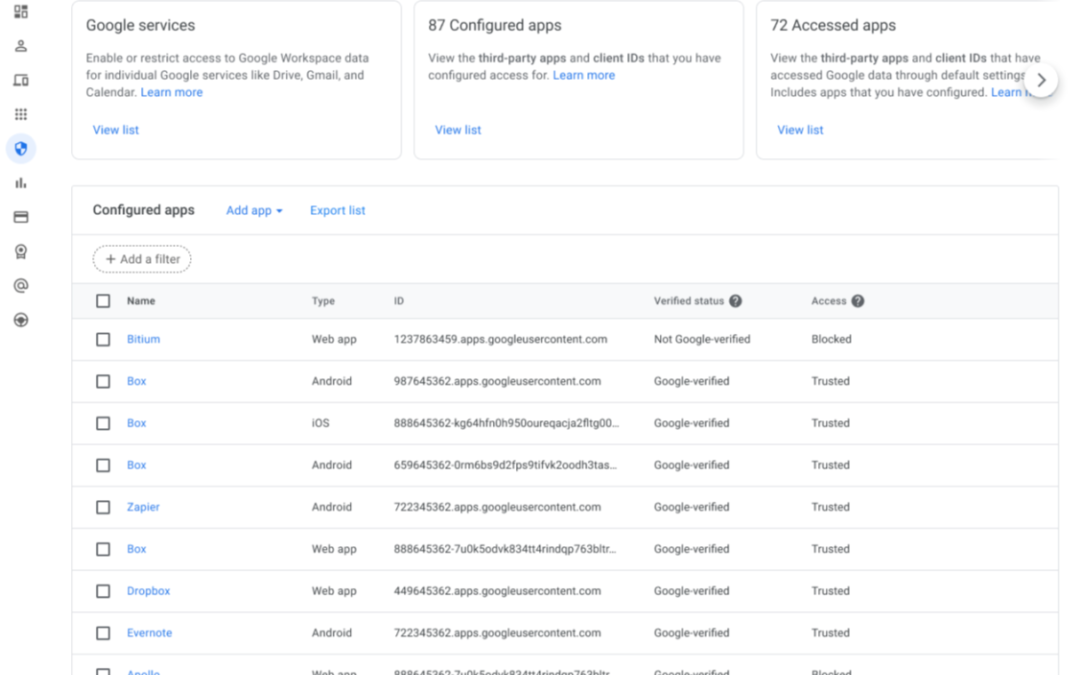This screenshot has height=675, width=1080.
Task: Open the Apps grid sidebar icon
Action: click(x=21, y=114)
